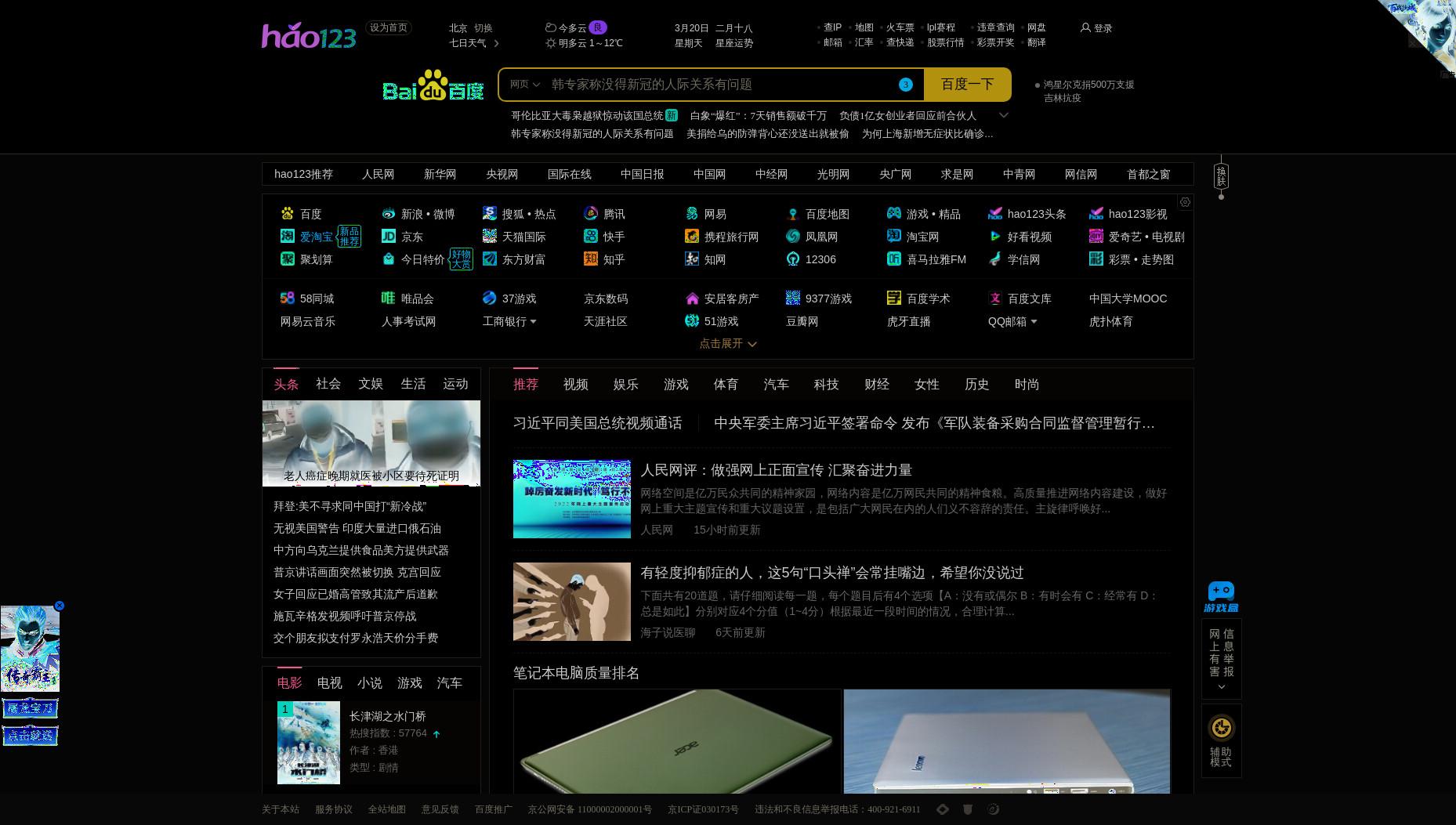
Task: Select the 小说 ranking tab
Action: (x=370, y=682)
